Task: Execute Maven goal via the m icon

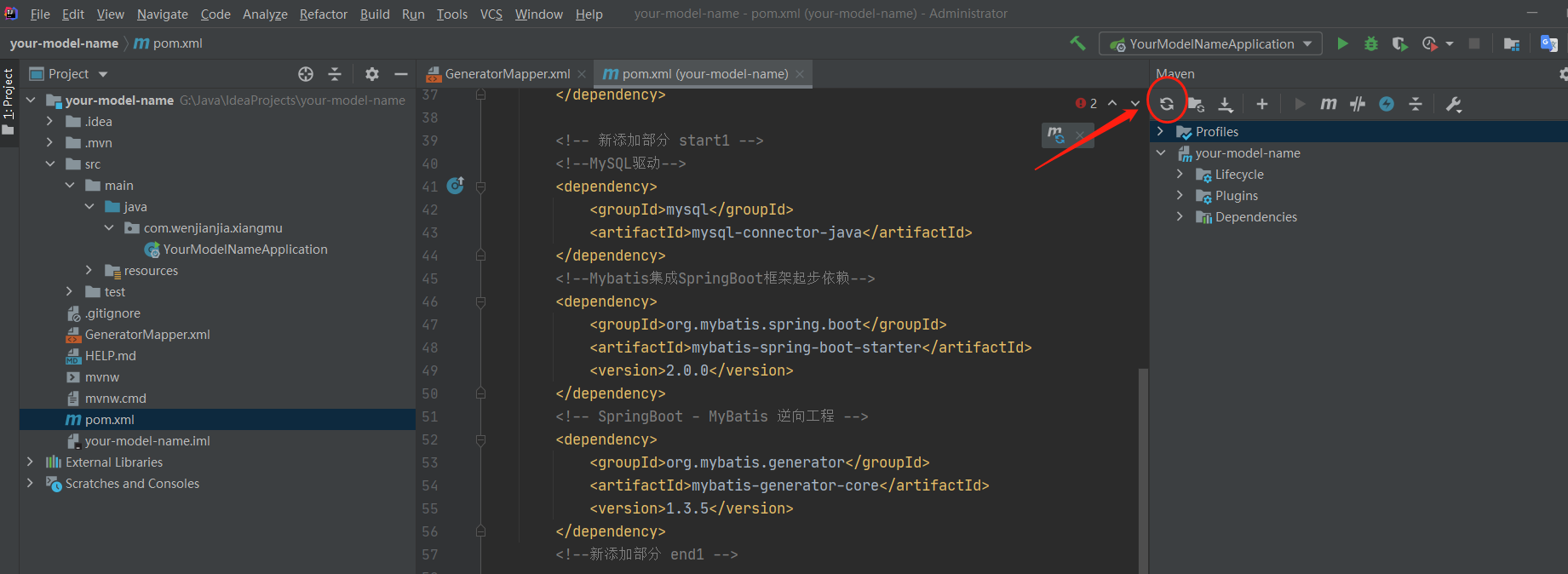Action: (x=1329, y=104)
